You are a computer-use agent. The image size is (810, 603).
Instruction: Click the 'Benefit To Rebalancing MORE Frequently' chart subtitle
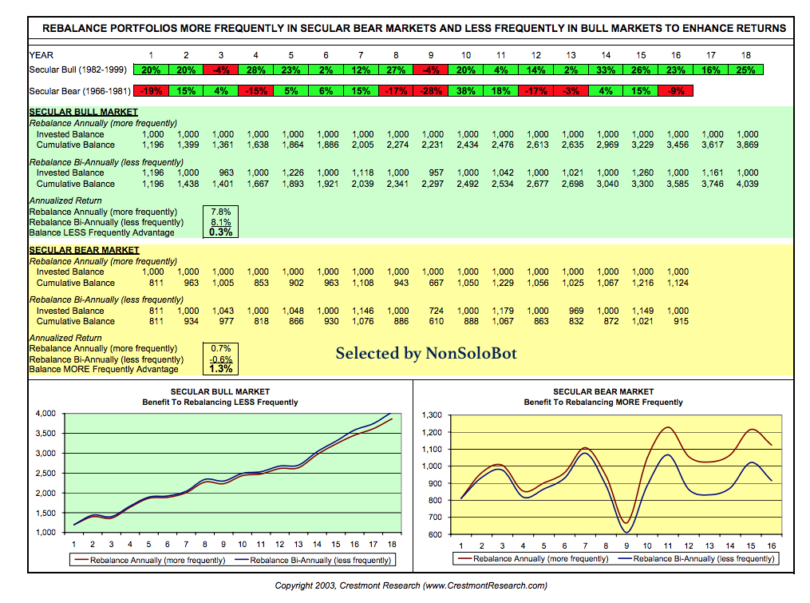click(x=609, y=402)
